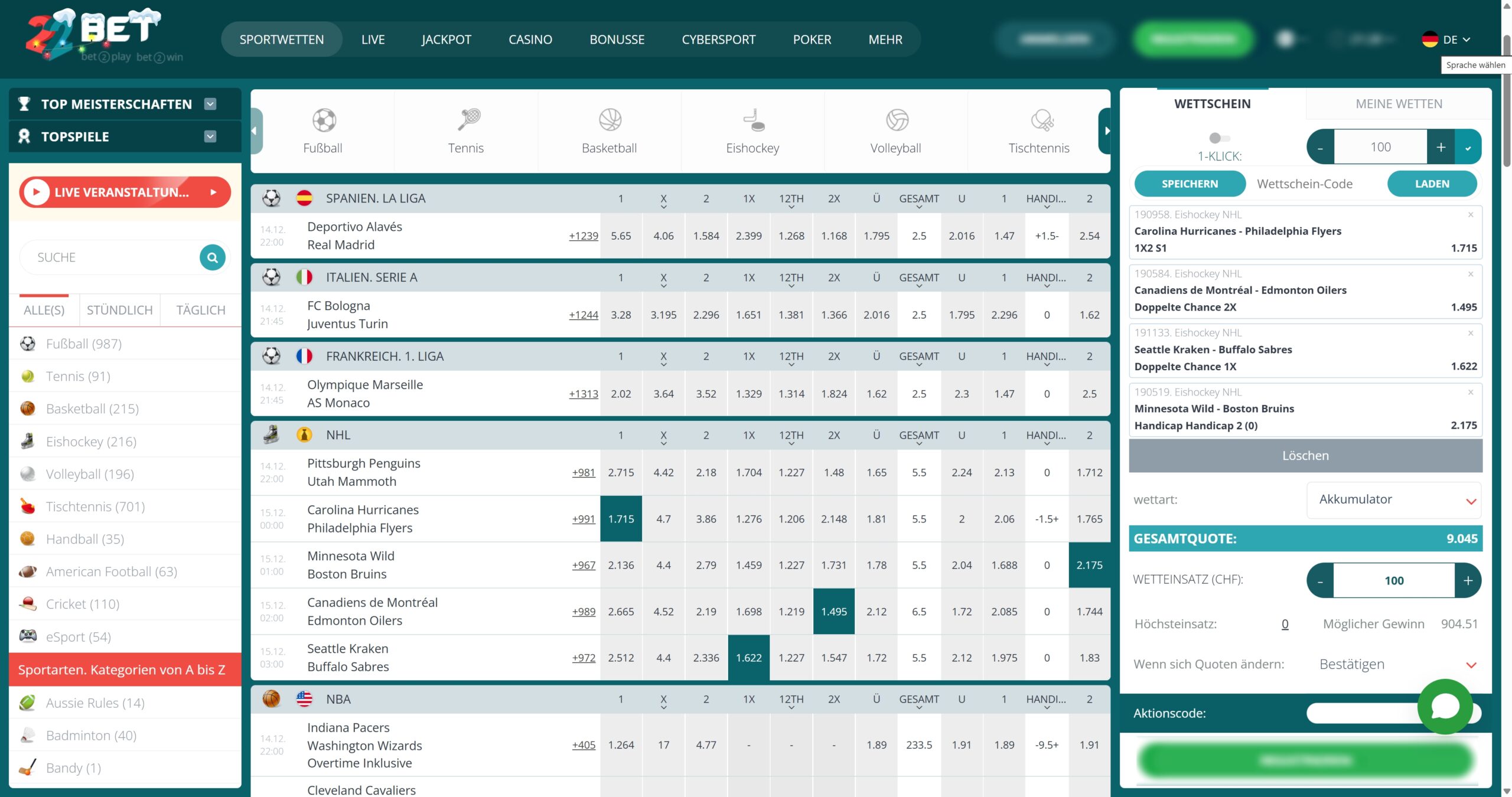Open the wettart Akkumulator dropdown
The height and width of the screenshot is (797, 1512).
pos(1394,499)
